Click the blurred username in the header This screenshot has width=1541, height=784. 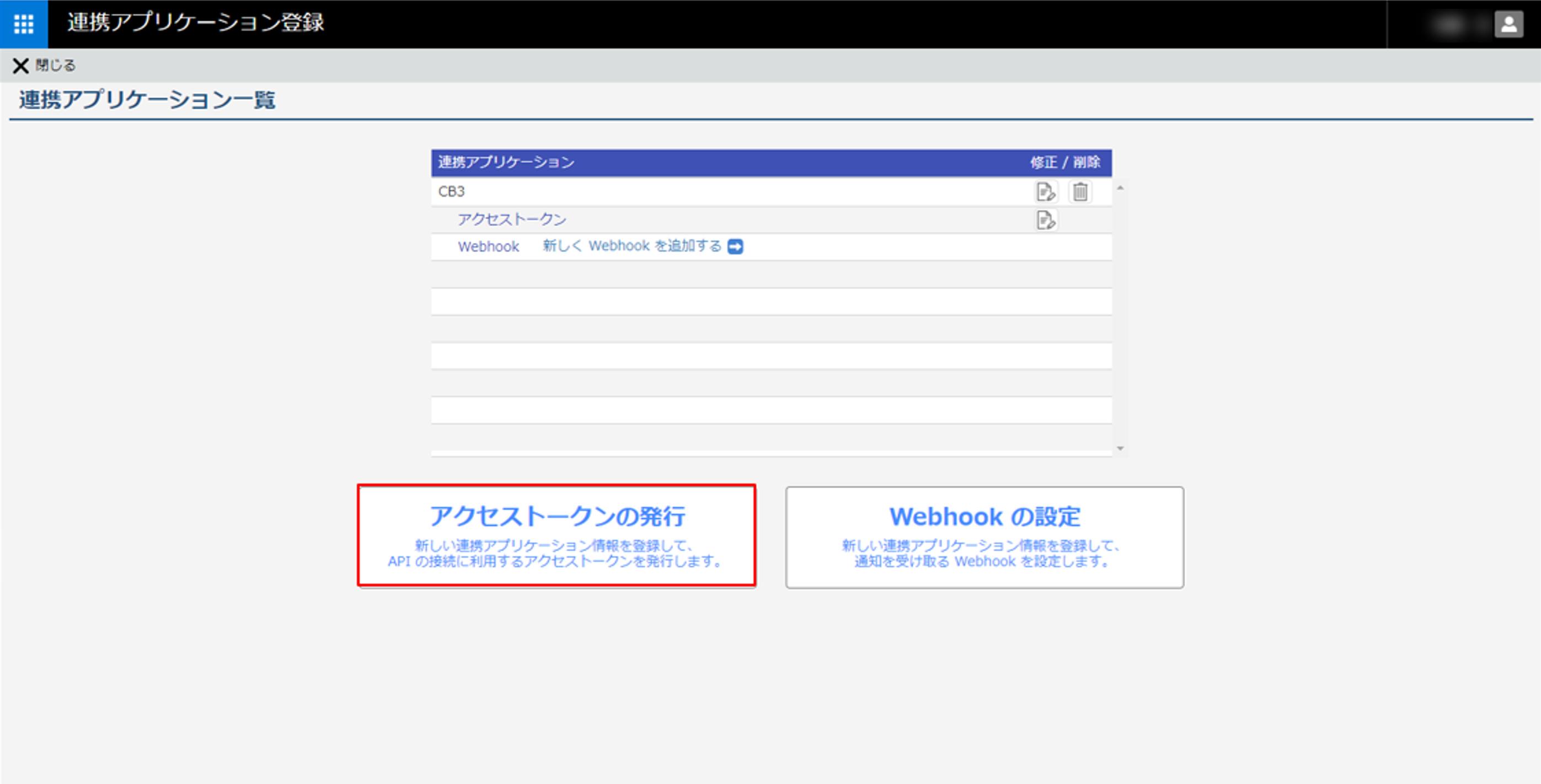[1451, 24]
